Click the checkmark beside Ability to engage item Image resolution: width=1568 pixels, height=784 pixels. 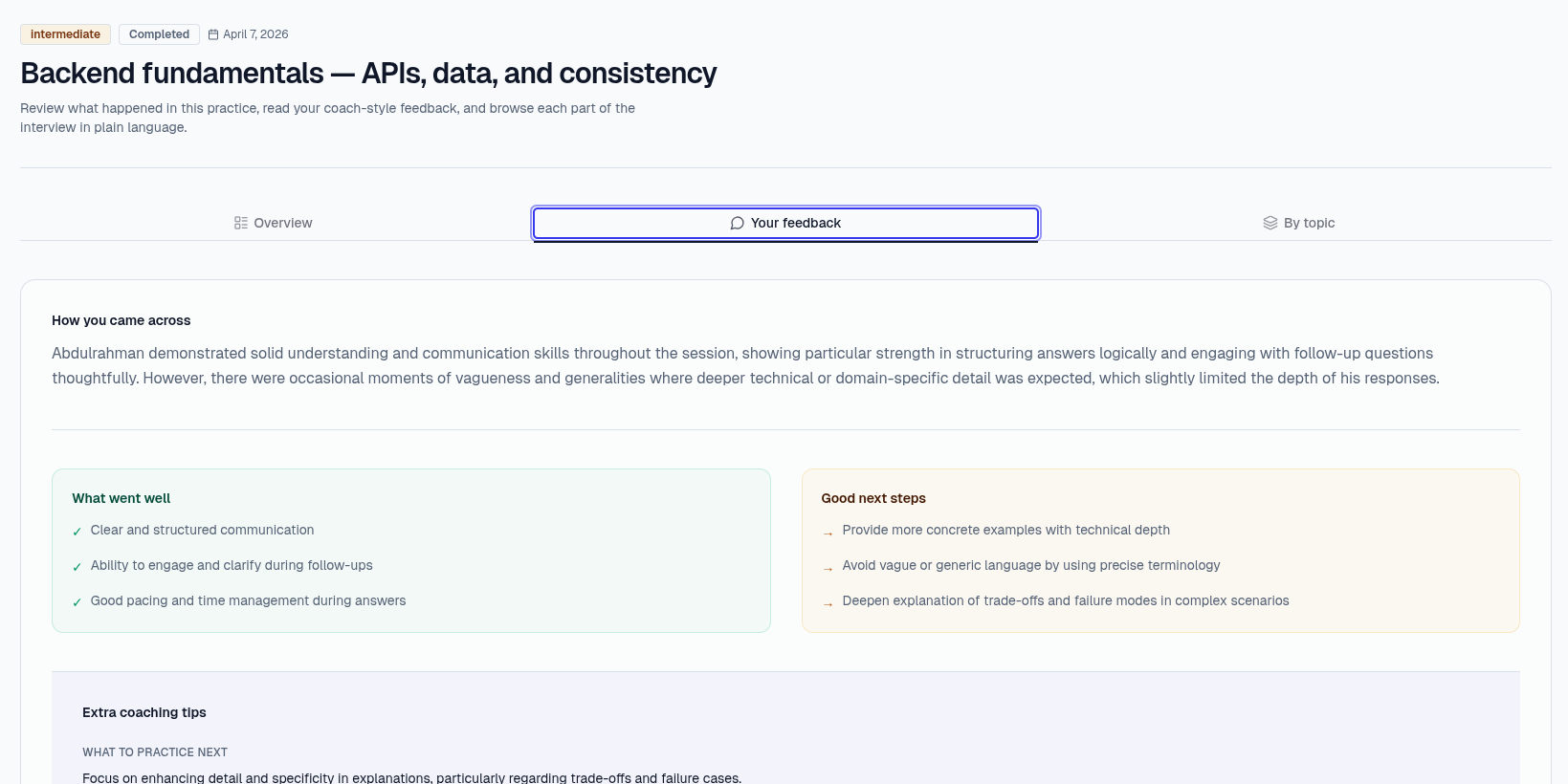point(77,567)
